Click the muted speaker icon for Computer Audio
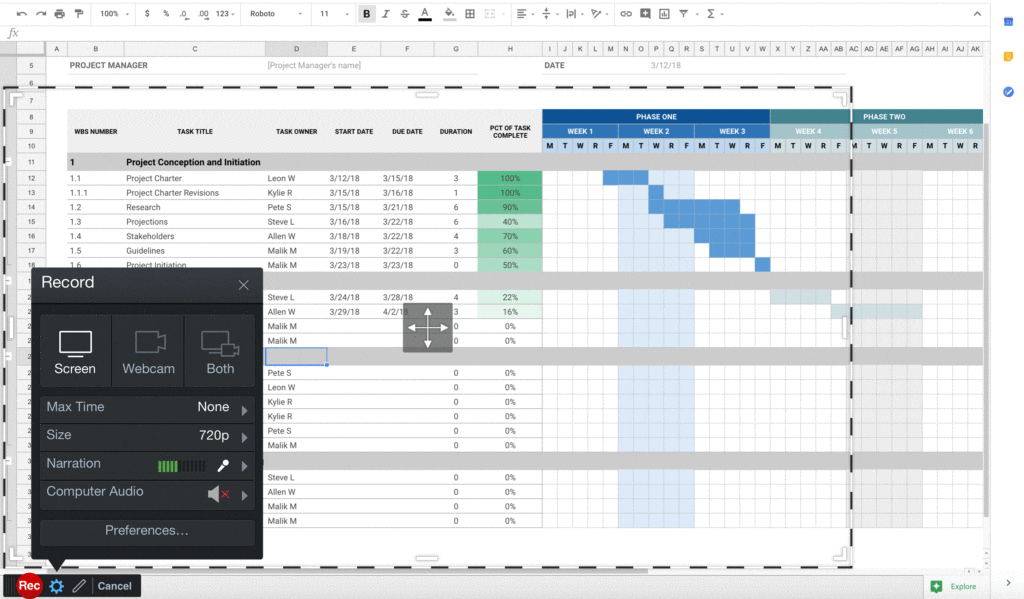Image resolution: width=1024 pixels, height=599 pixels. click(218, 494)
